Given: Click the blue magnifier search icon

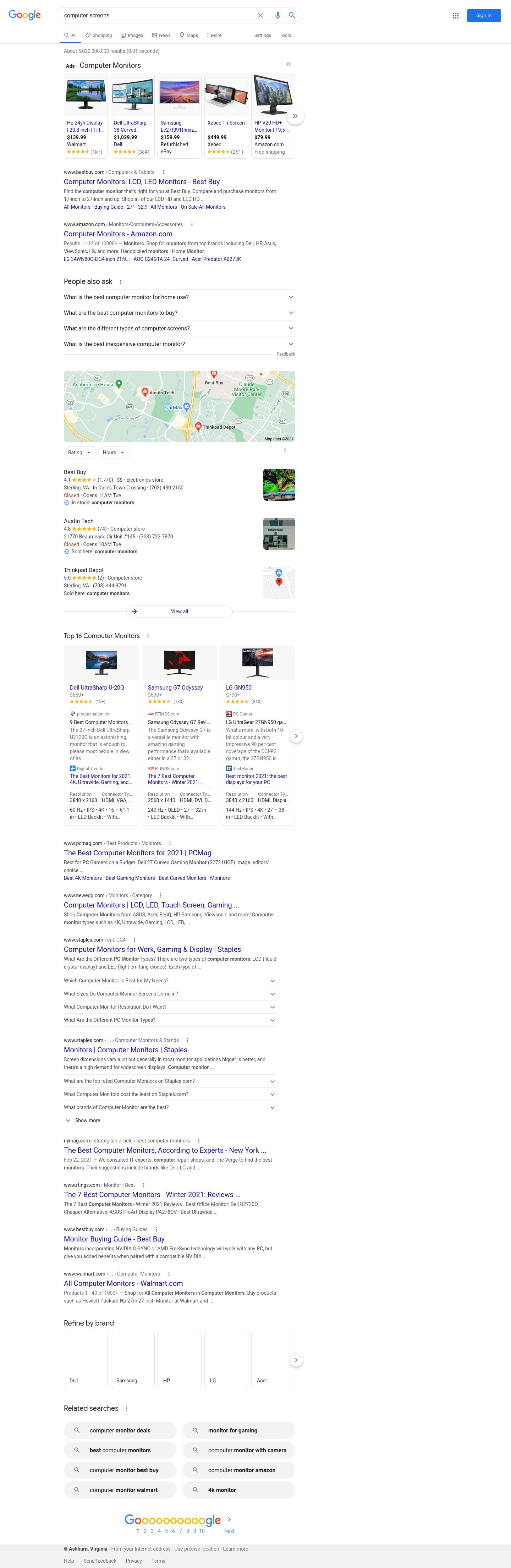Looking at the screenshot, I should tap(292, 15).
